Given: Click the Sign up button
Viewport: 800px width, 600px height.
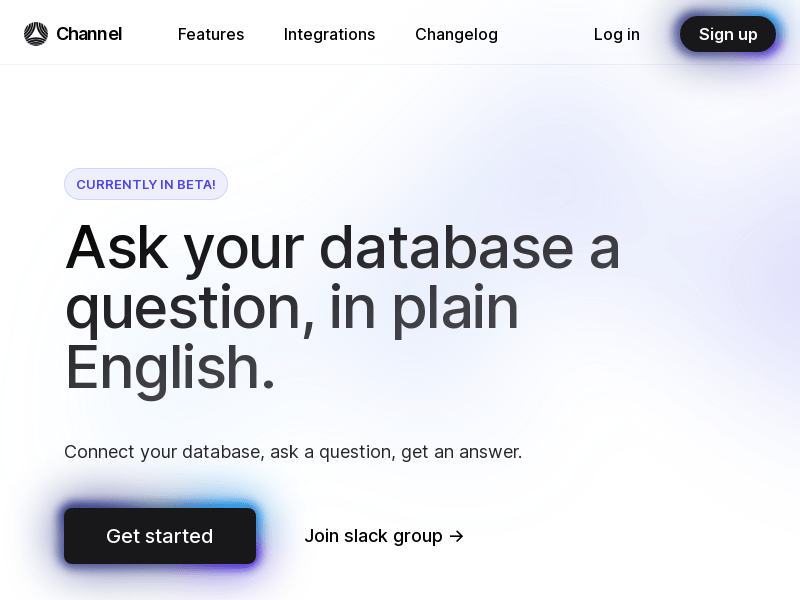Looking at the screenshot, I should tap(728, 34).
